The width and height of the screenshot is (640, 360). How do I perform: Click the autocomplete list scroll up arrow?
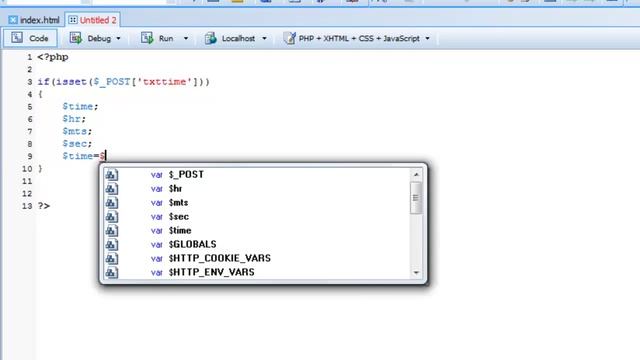pyautogui.click(x=416, y=174)
